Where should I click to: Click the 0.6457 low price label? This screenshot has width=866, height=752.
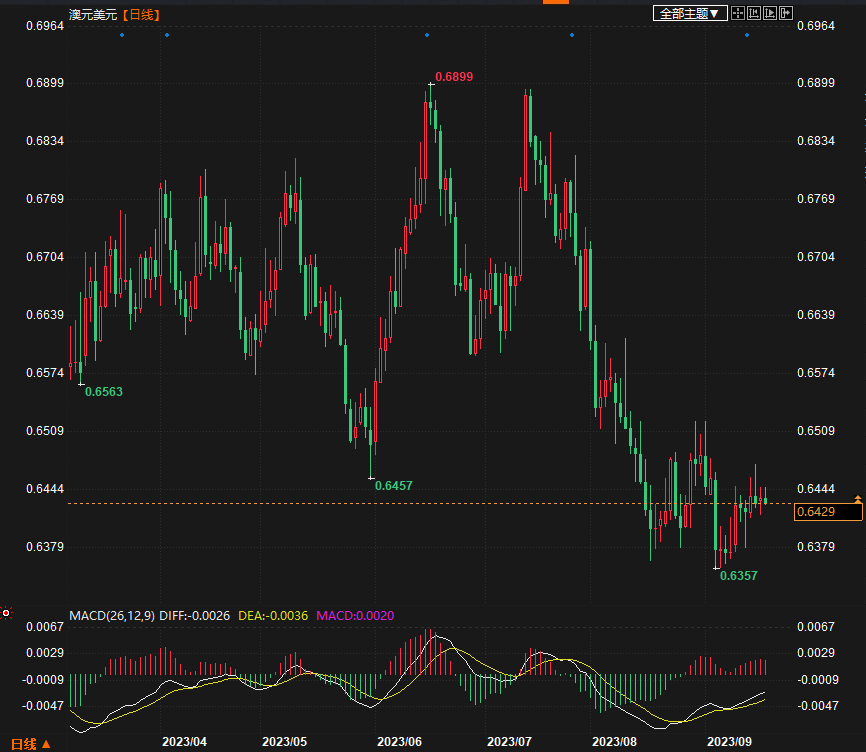pos(393,485)
